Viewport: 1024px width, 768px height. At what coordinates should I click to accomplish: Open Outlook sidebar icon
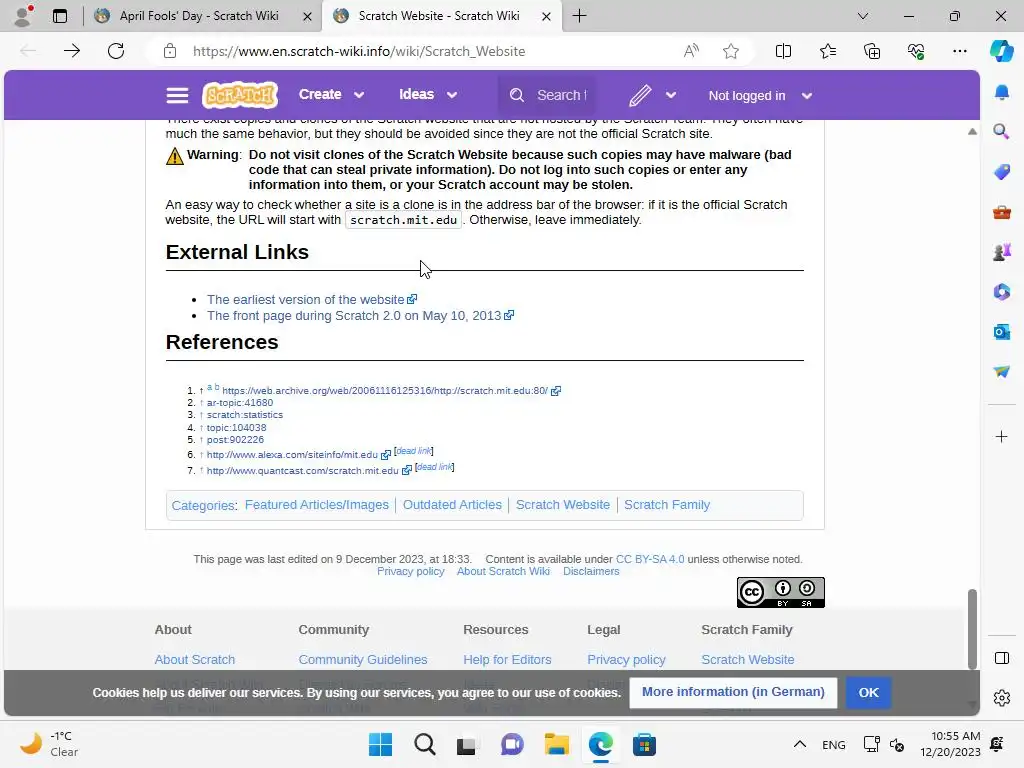1001,332
